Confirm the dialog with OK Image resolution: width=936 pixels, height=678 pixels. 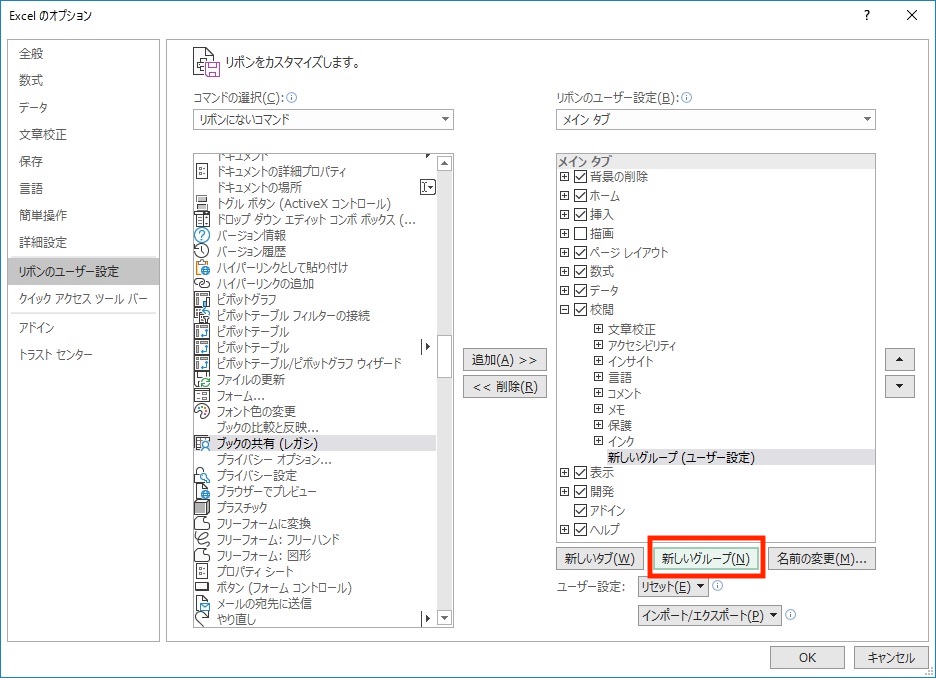tap(807, 658)
